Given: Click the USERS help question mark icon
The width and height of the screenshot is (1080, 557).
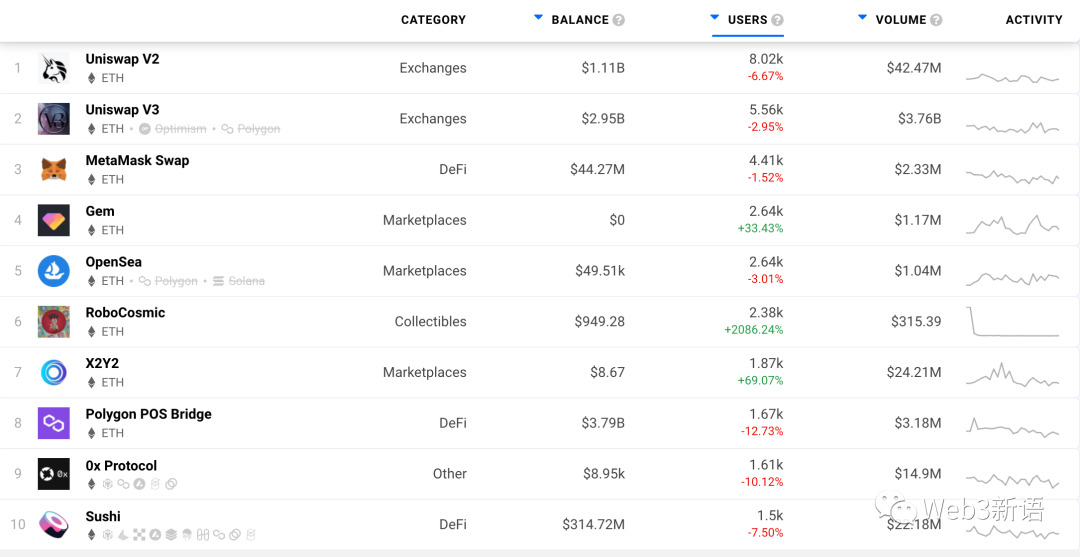Looking at the screenshot, I should [778, 20].
